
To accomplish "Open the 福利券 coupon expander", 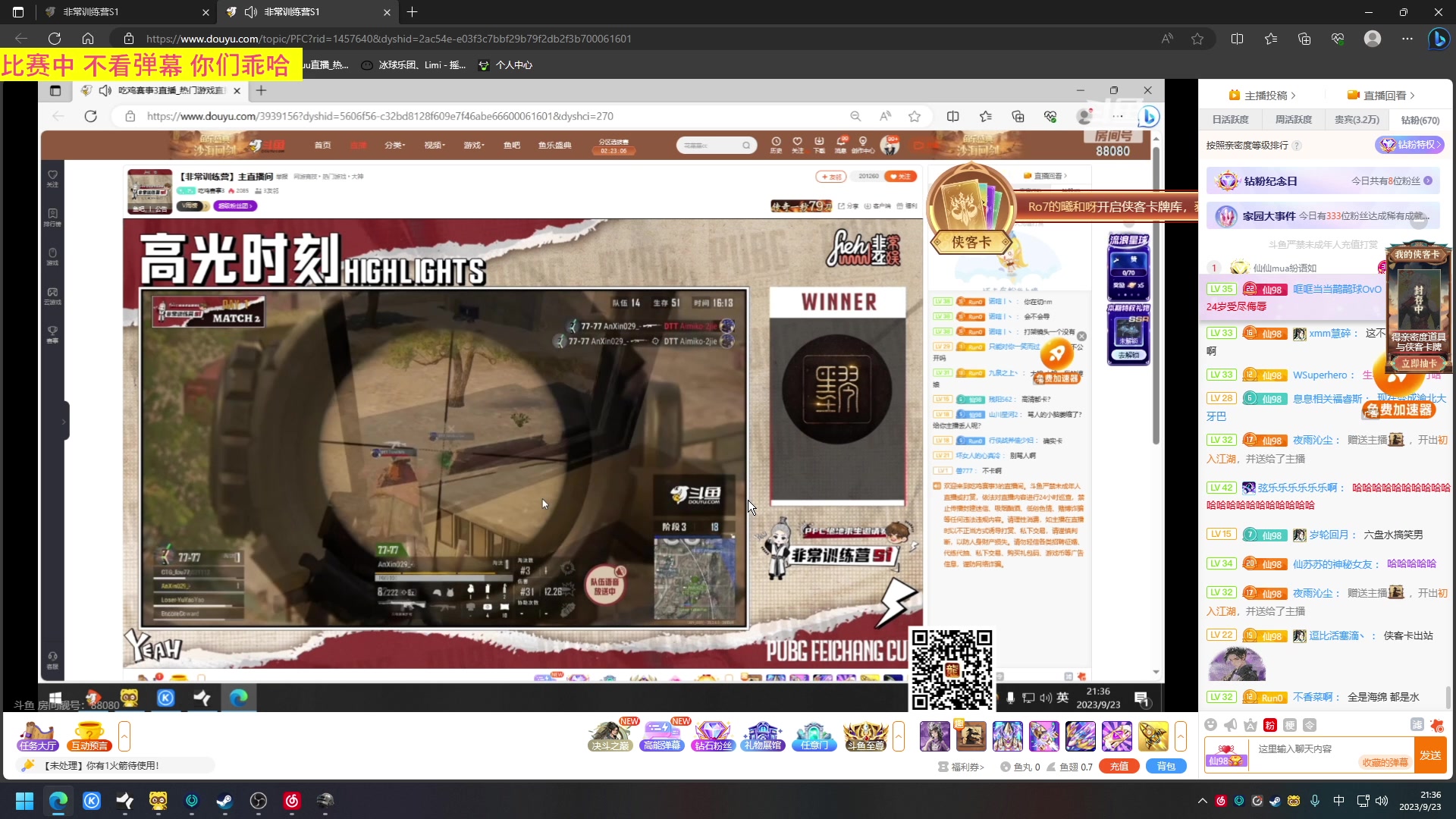I will 962,767.
